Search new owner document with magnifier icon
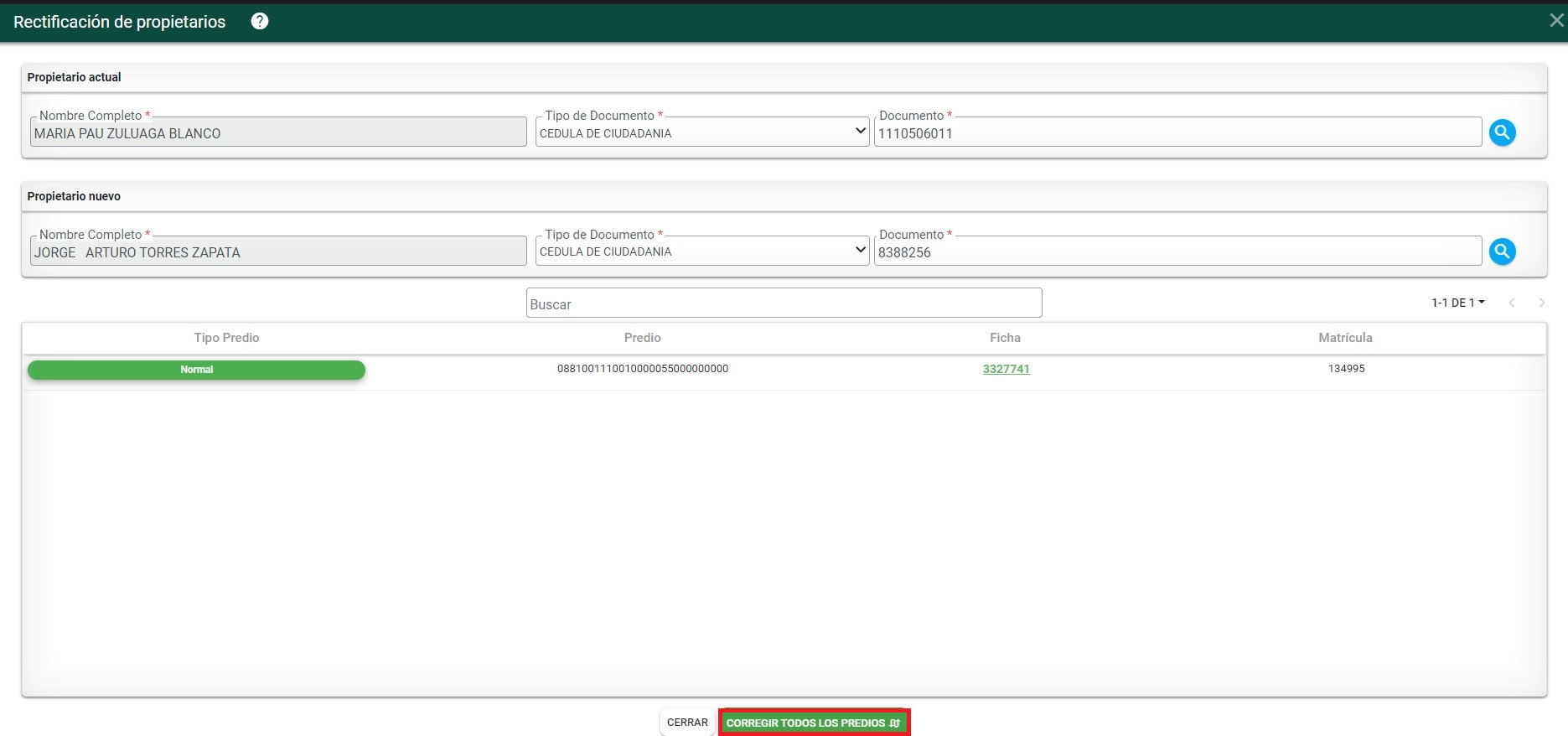Image resolution: width=1568 pixels, height=736 pixels. coord(1502,251)
